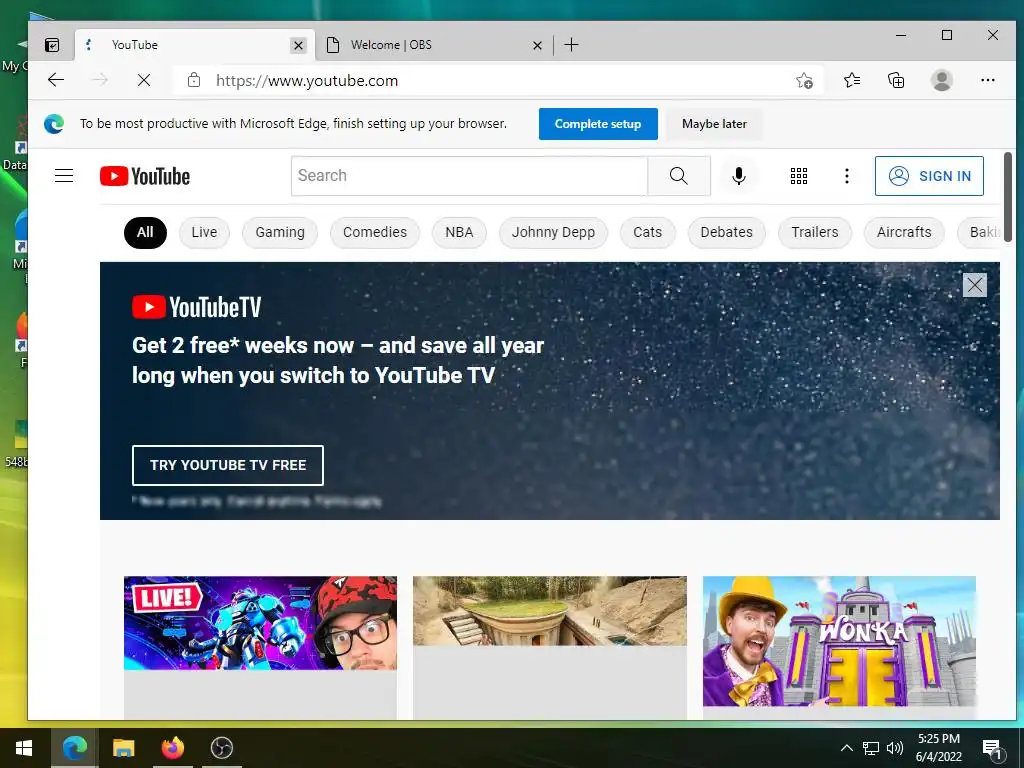
Task: Open the volume speaker tray icon
Action: 895,748
